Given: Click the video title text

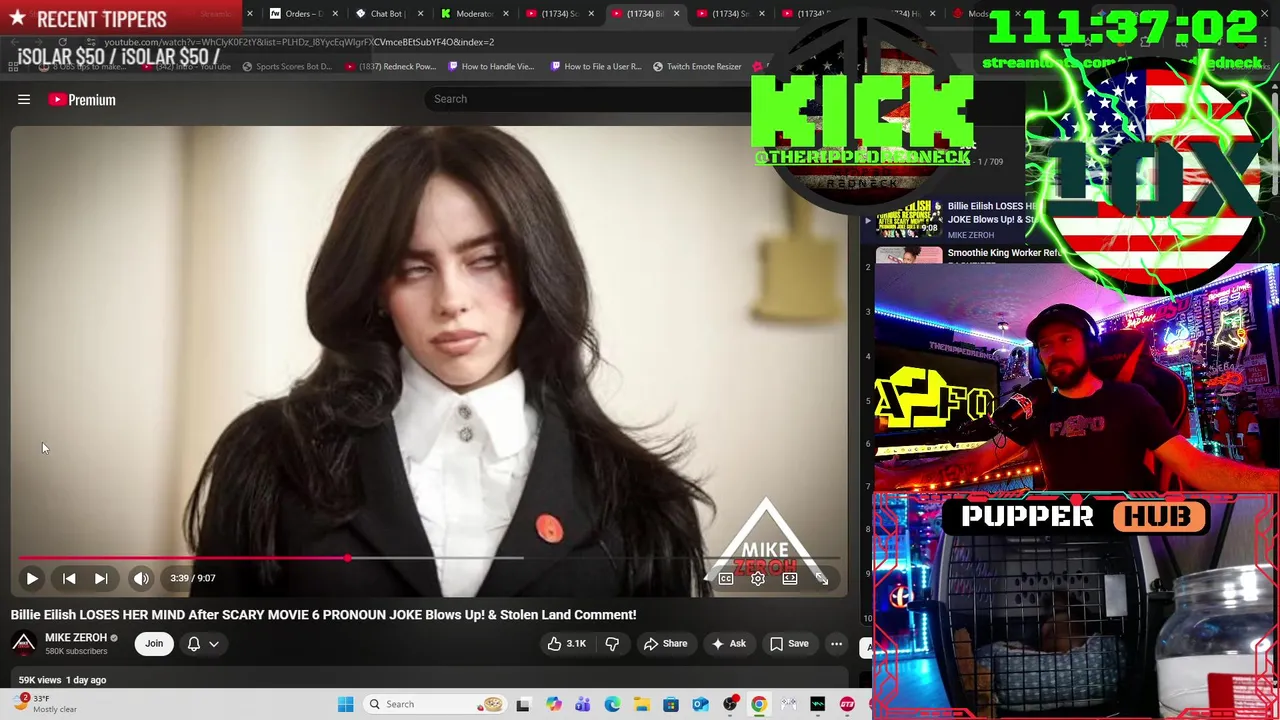Looking at the screenshot, I should (323, 615).
